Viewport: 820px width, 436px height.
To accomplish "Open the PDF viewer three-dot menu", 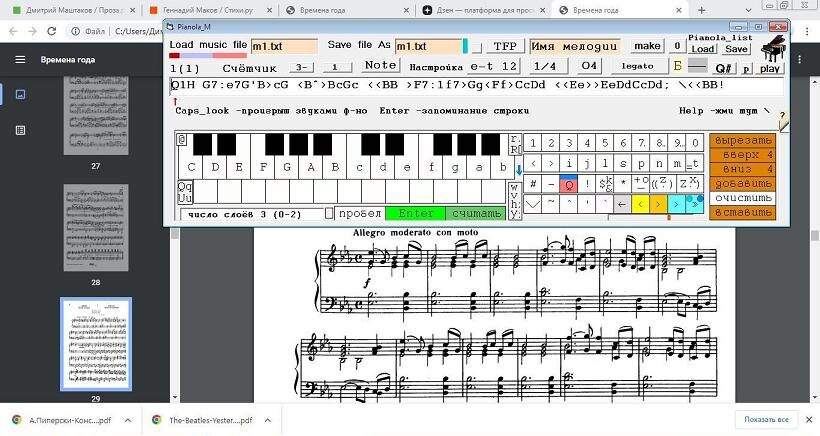I will coord(800,60).
